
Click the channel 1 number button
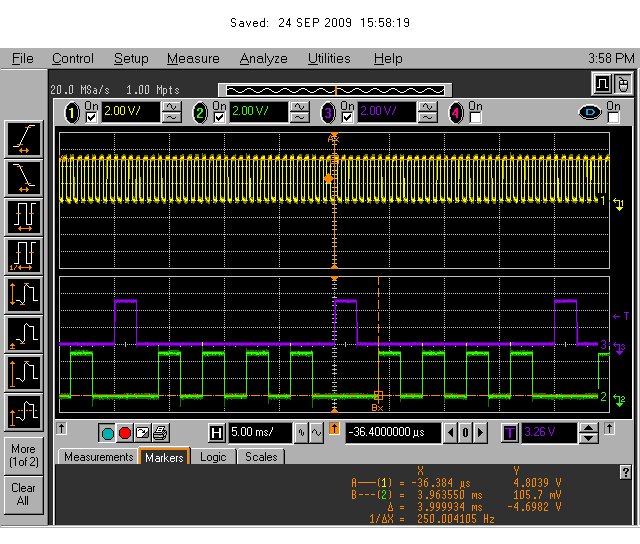click(x=72, y=113)
